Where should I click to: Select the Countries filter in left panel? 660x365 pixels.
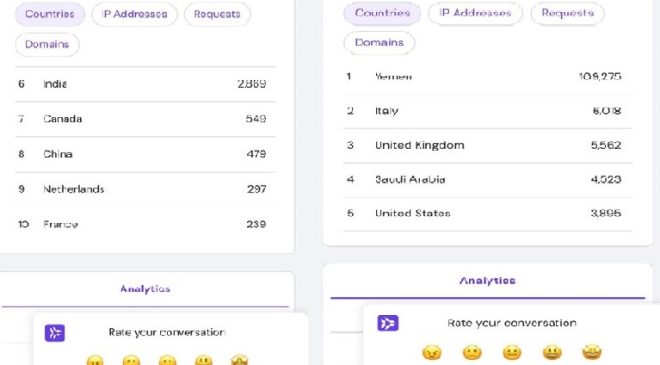(50, 14)
